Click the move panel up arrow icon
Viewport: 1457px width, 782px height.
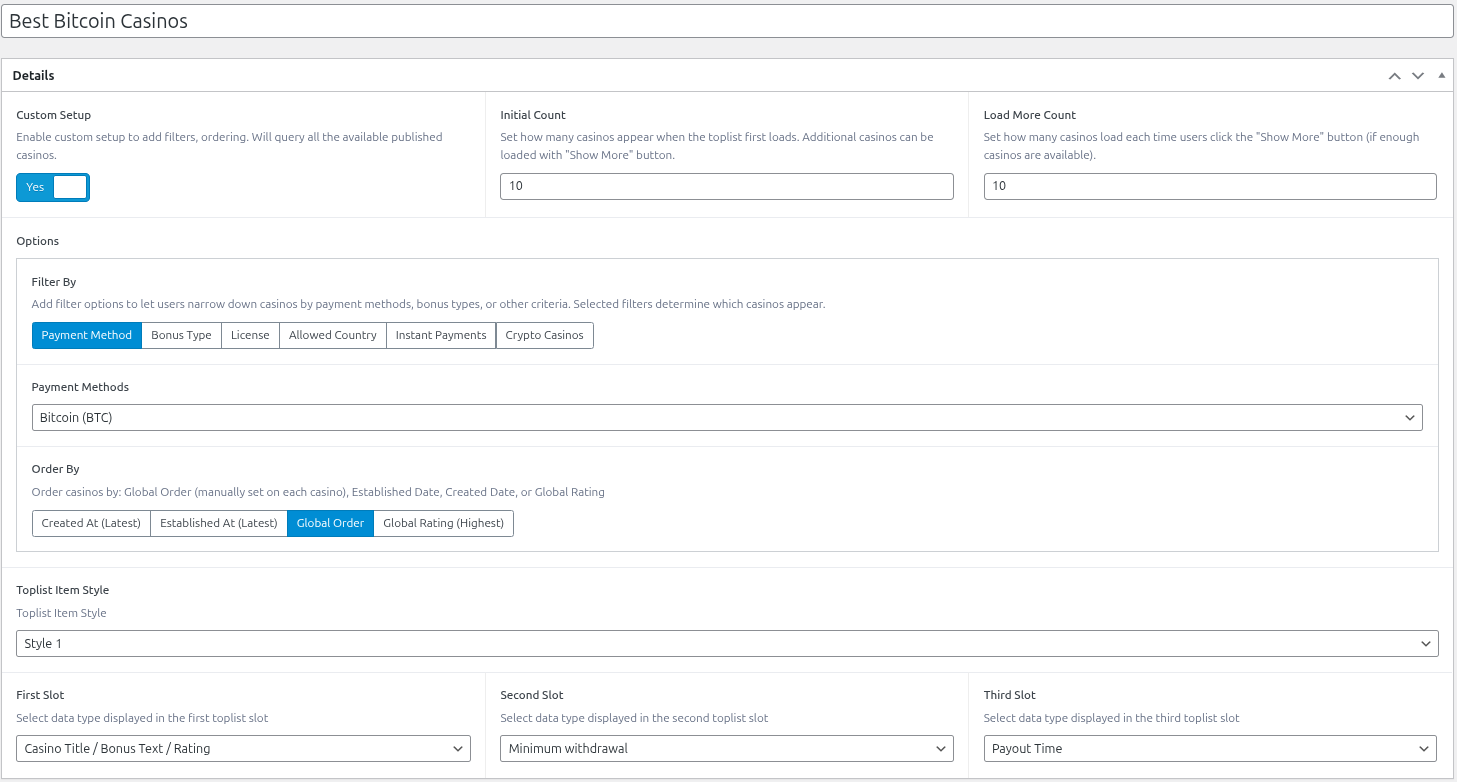coord(1394,76)
